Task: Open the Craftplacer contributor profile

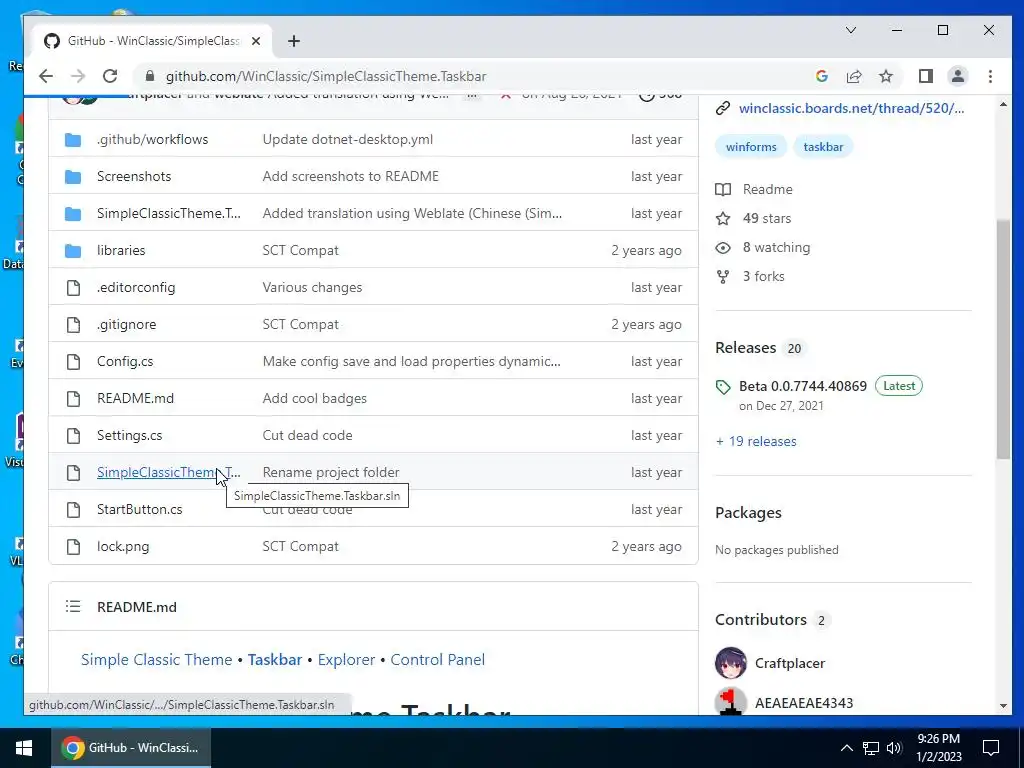Action: tap(790, 664)
